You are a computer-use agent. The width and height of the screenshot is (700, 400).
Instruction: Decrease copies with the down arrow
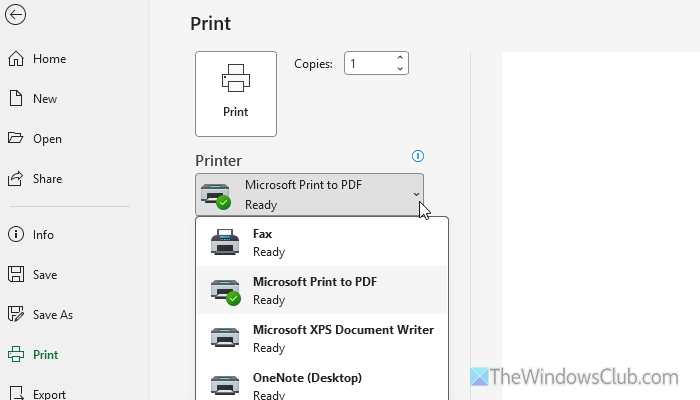(x=400, y=68)
